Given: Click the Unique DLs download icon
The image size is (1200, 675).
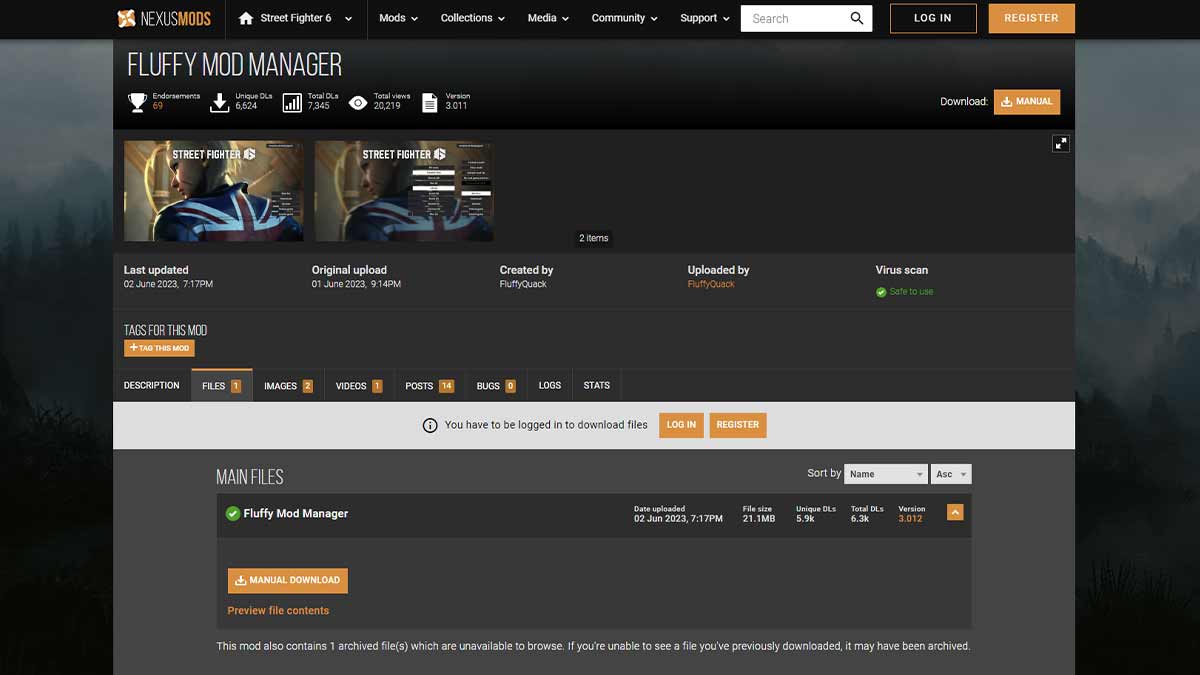Looking at the screenshot, I should (220, 102).
